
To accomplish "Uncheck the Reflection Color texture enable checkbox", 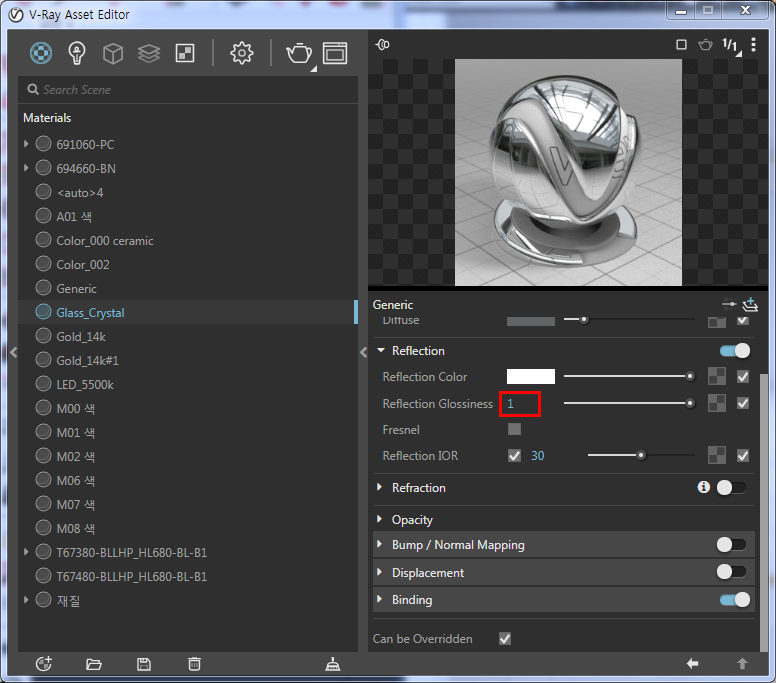I will (x=743, y=377).
